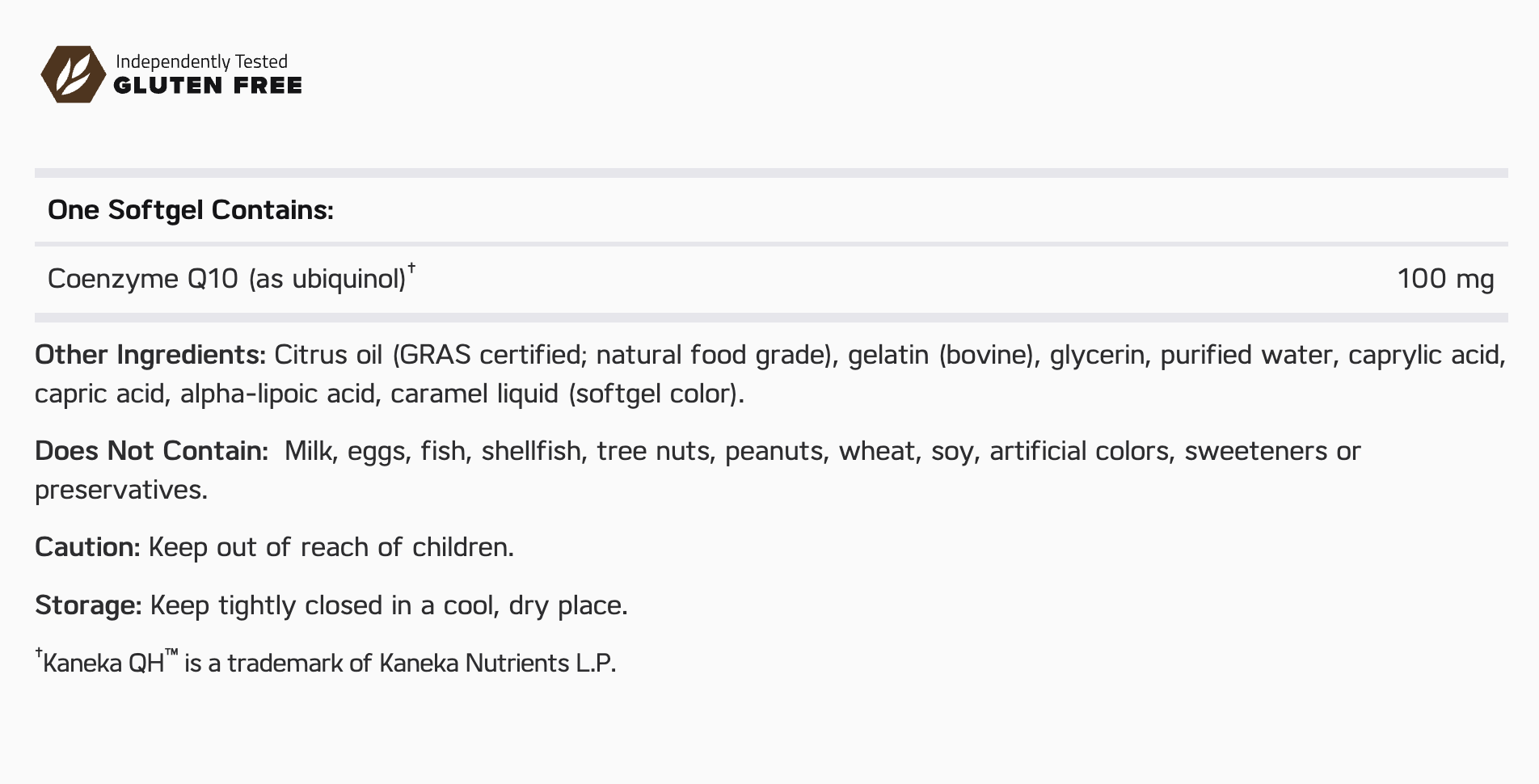Click the gluten free wheat hexagon icon
Viewport: 1539px width, 784px height.
(73, 74)
